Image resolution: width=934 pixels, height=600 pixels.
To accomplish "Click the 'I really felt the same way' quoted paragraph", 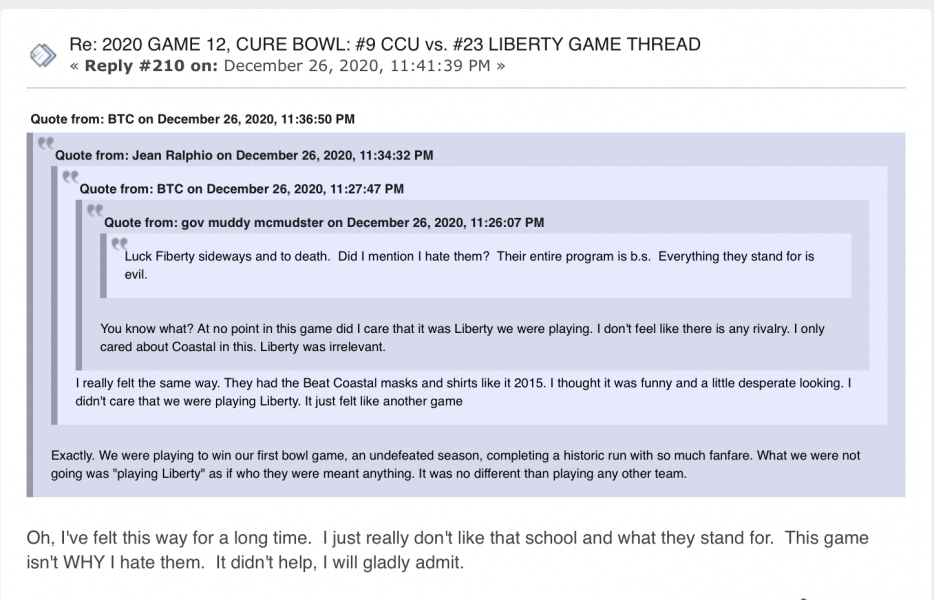I will (x=467, y=392).
